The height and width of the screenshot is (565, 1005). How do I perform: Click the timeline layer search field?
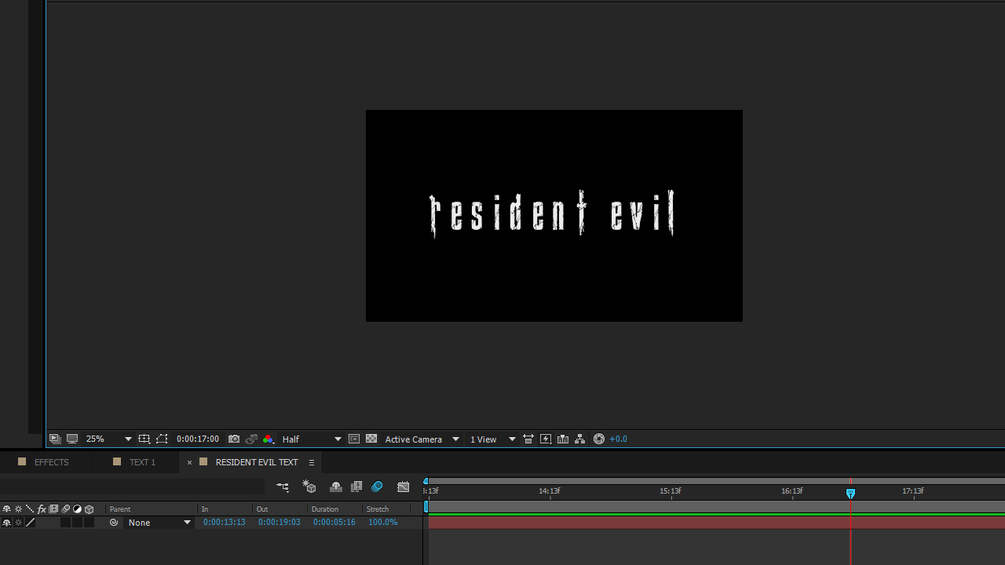point(131,487)
